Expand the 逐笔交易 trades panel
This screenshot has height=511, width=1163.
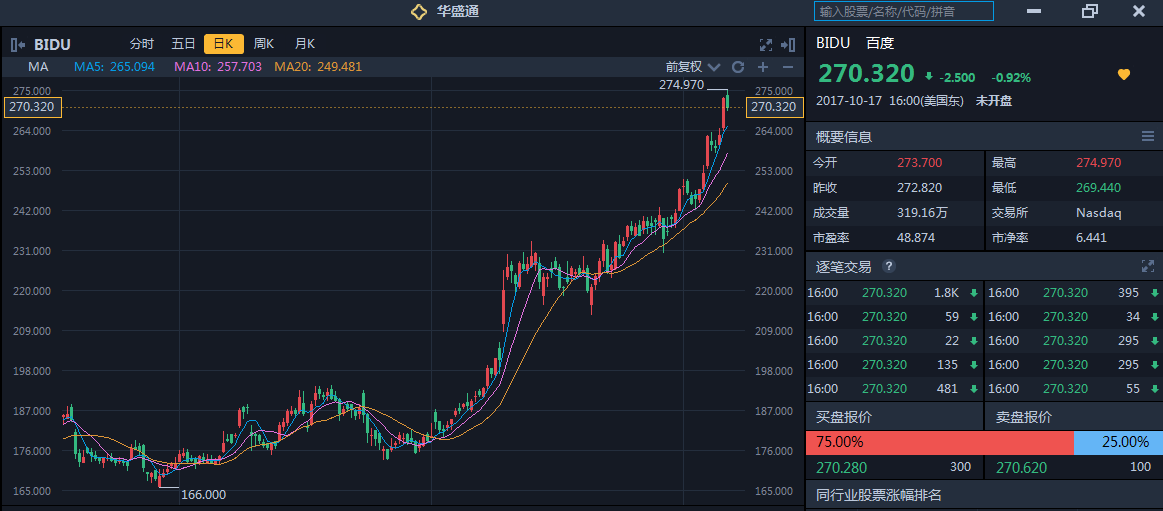1148,266
